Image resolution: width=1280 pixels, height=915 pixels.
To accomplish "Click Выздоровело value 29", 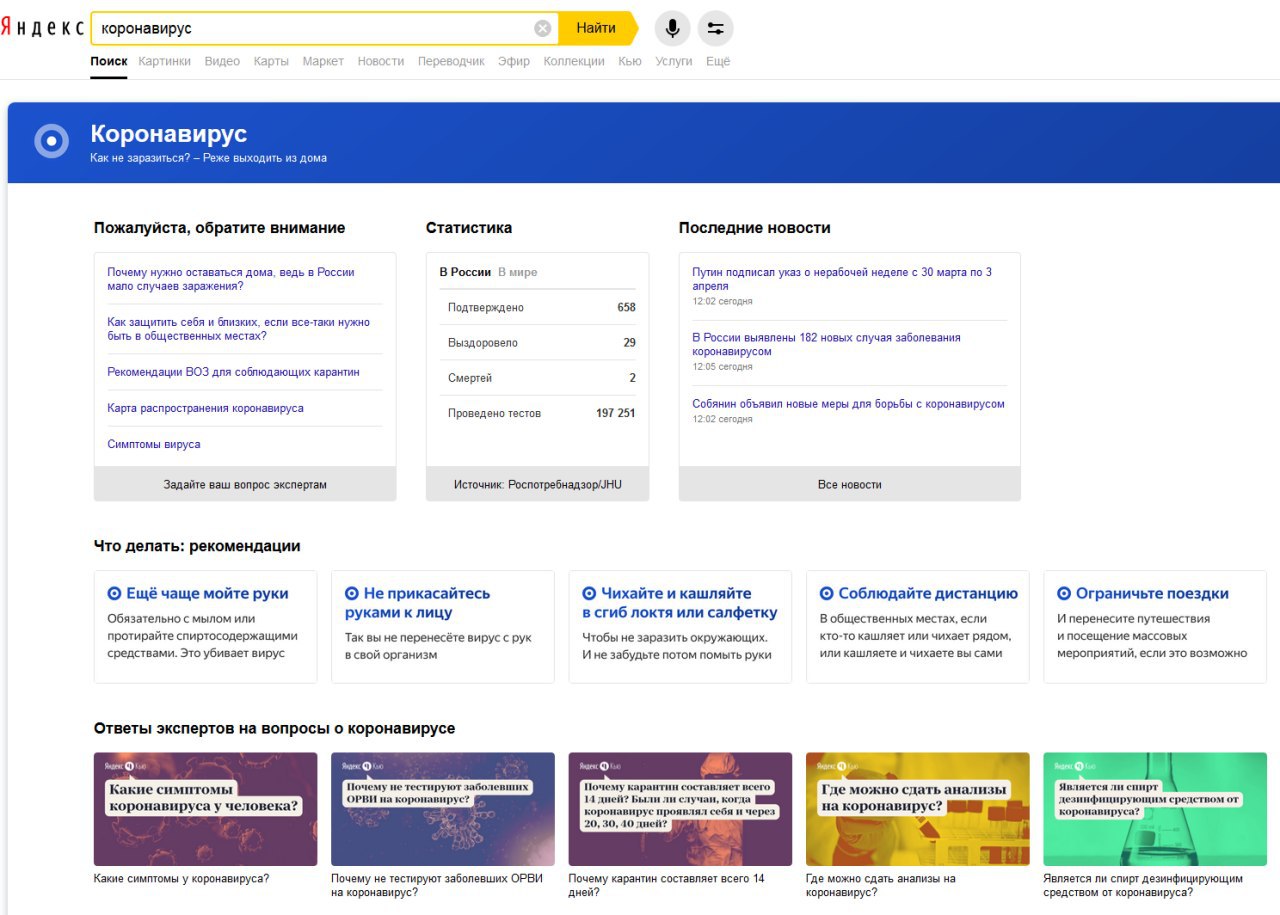I will (629, 343).
